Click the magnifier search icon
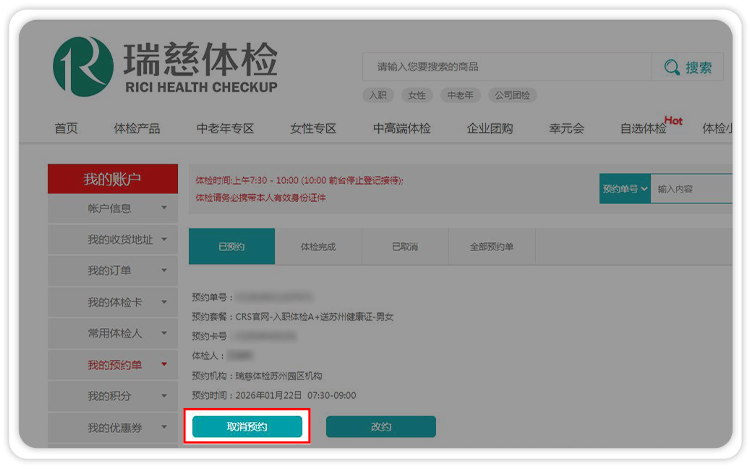Image resolution: width=750 pixels, height=469 pixels. 688,67
